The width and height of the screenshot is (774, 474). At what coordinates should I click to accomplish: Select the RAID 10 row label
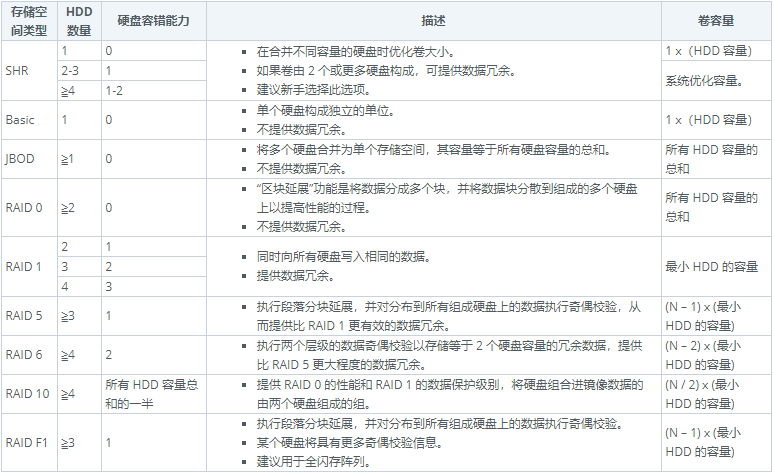click(x=29, y=394)
